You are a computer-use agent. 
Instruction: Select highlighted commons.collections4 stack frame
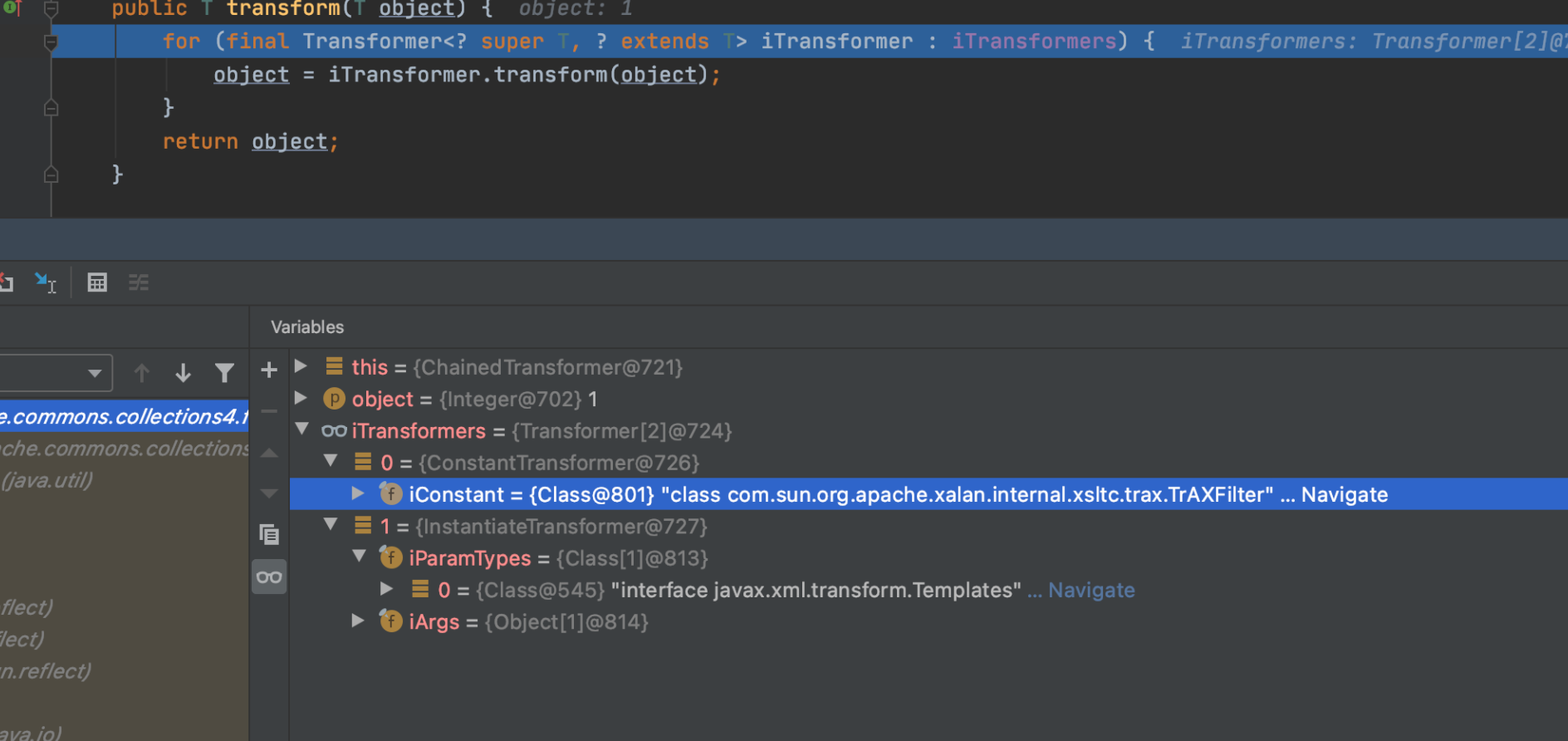[125, 416]
